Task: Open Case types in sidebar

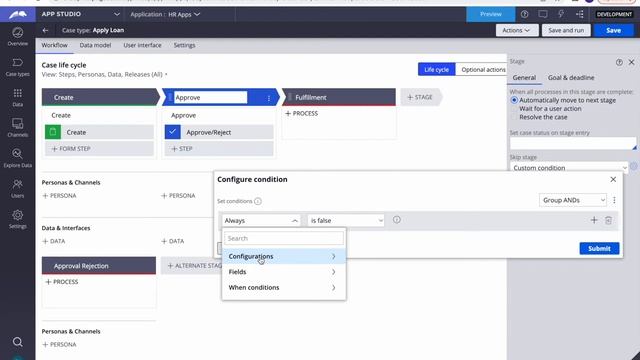Action: [x=18, y=67]
